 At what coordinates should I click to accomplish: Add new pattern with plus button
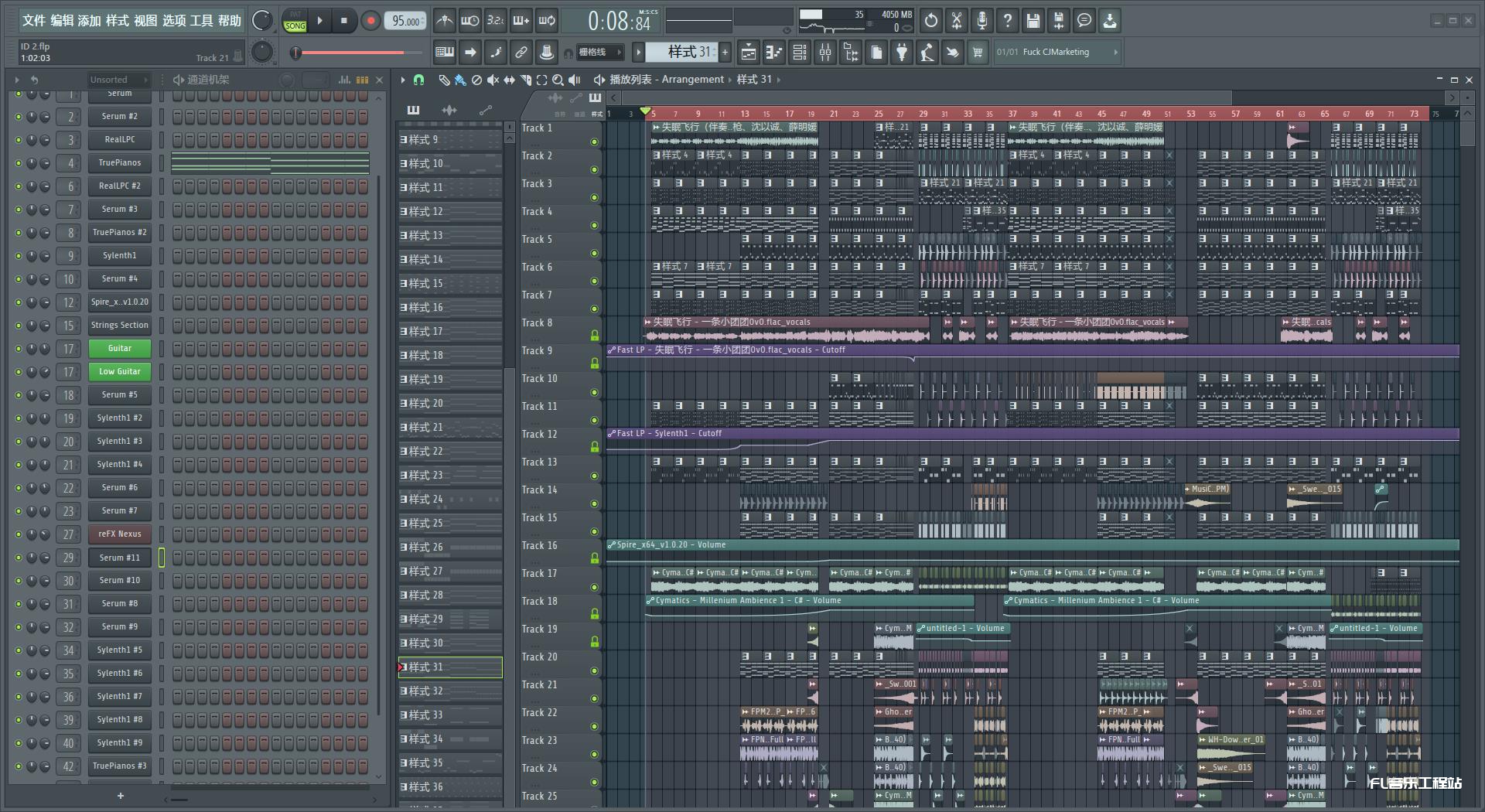(725, 52)
